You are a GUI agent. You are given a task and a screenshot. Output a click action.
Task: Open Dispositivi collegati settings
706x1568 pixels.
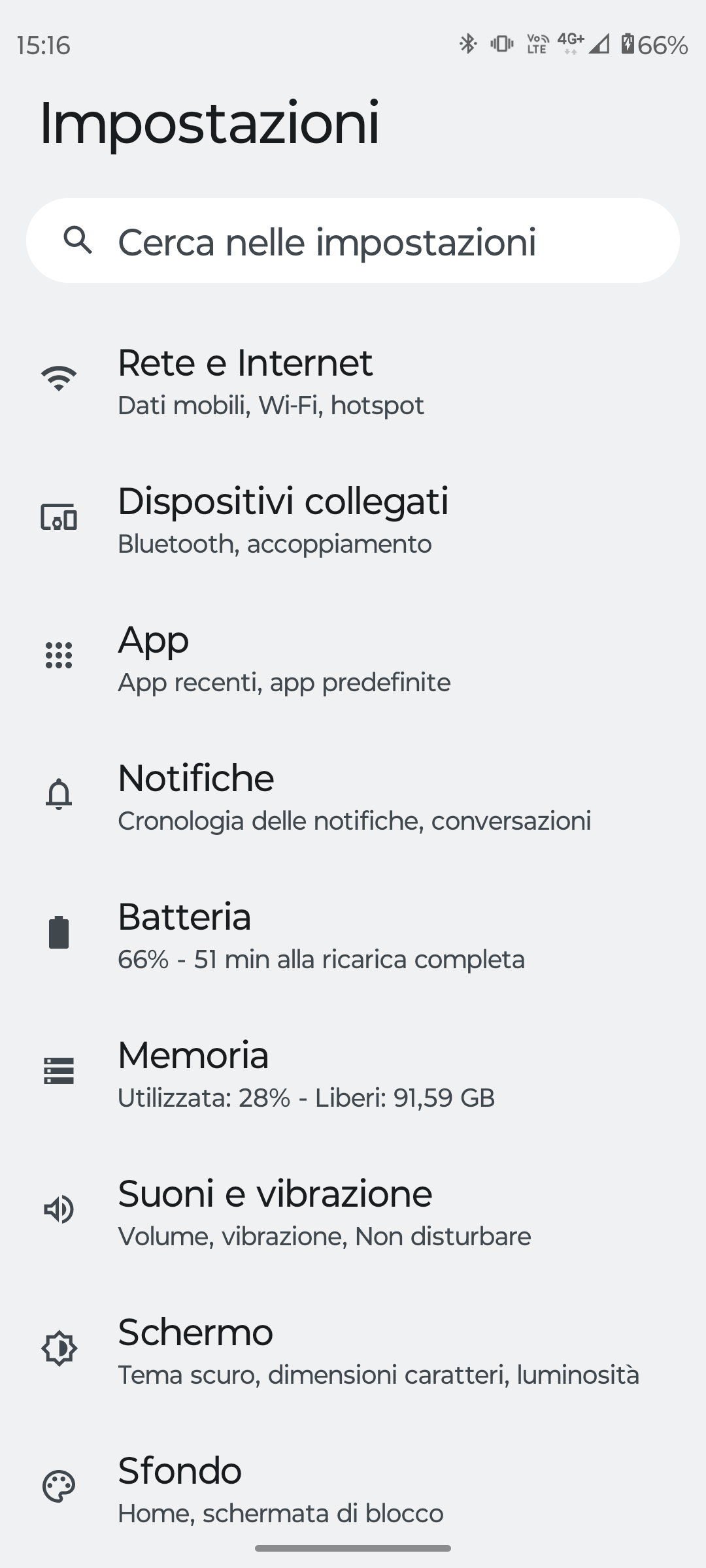click(x=282, y=521)
